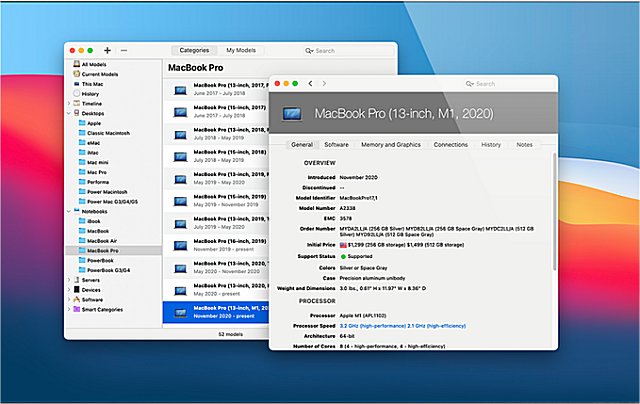Select This Mac sidebar item
This screenshot has height=404, width=640.
click(88, 84)
